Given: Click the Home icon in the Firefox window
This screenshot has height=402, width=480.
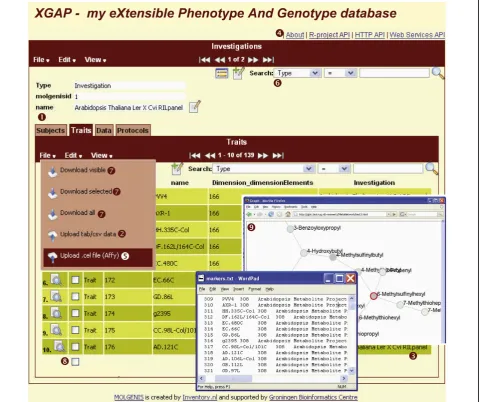Looking at the screenshot, I should coord(288,214).
